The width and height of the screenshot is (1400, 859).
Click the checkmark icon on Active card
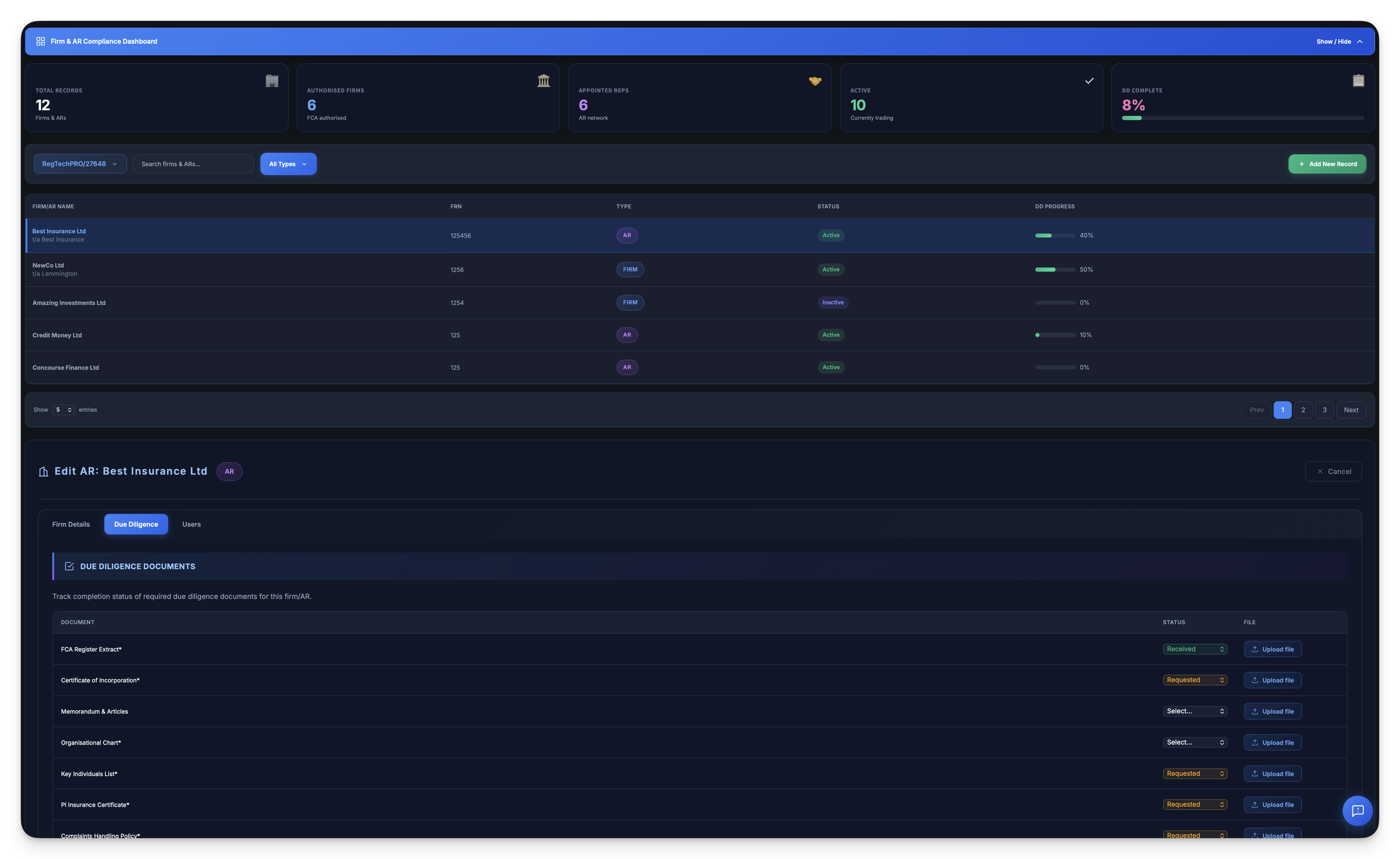click(1089, 81)
